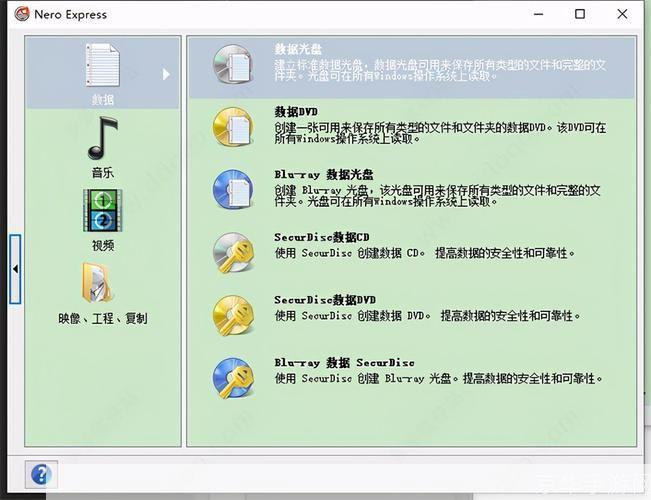Image resolution: width=651 pixels, height=500 pixels.
Task: Select the 数据 document icon in sidebar
Action: [102, 67]
